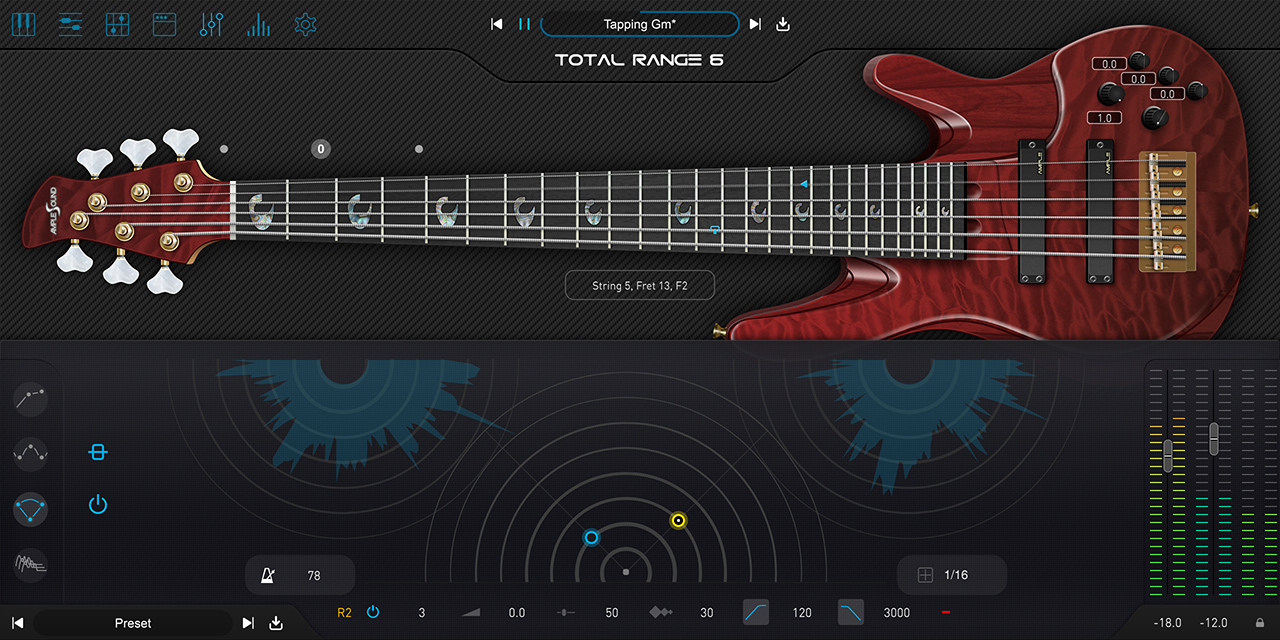Viewport: 1280px width, 640px height.
Task: Open the Tapping Gm* preset selector
Action: (x=640, y=24)
